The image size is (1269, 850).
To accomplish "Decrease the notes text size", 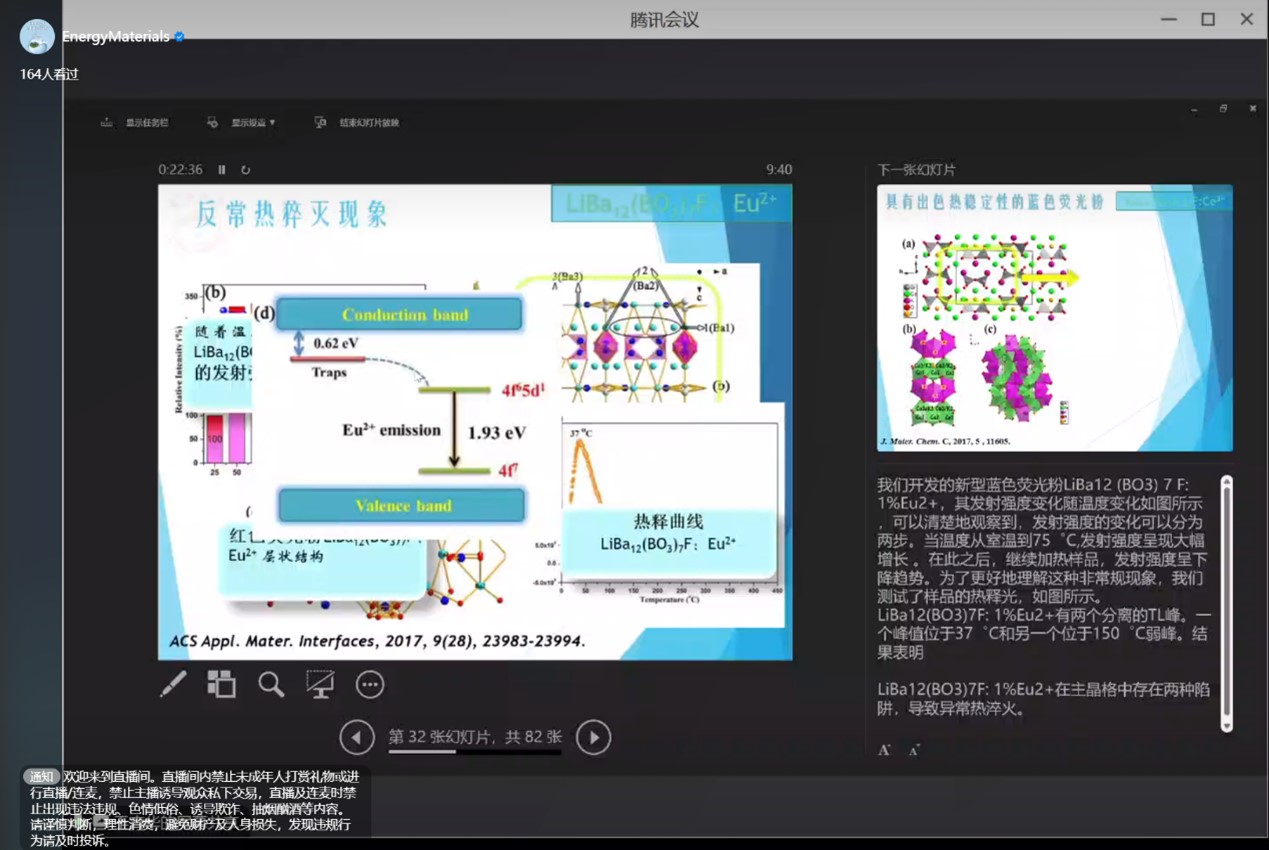I will [914, 750].
